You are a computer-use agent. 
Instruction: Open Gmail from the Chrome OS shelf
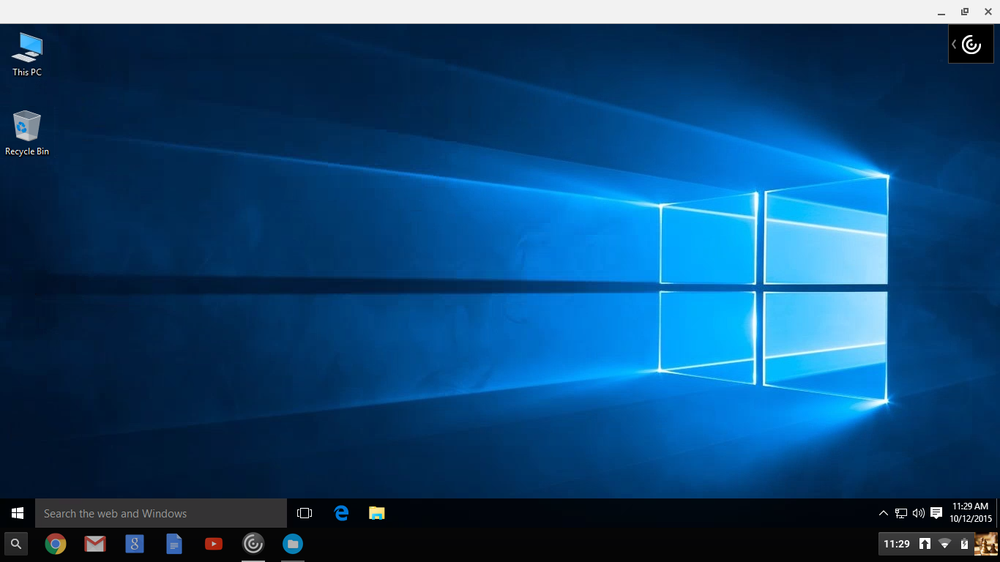click(x=95, y=544)
